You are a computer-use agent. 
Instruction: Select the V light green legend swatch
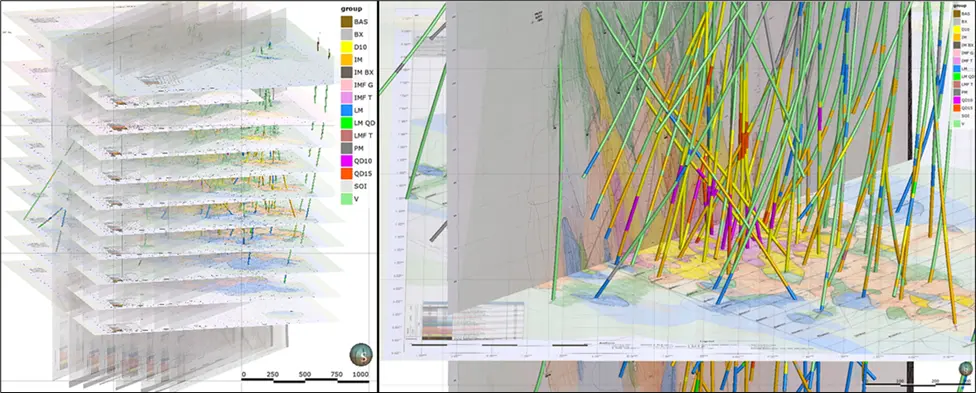point(347,199)
